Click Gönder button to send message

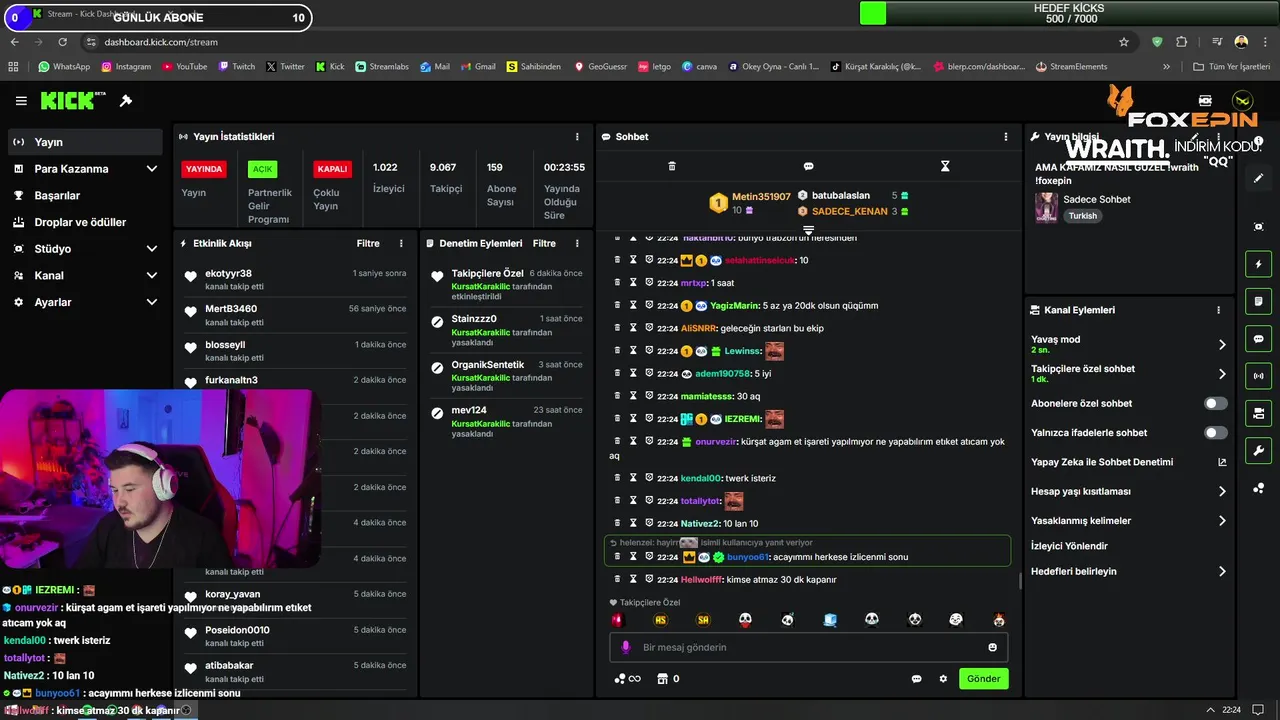983,679
